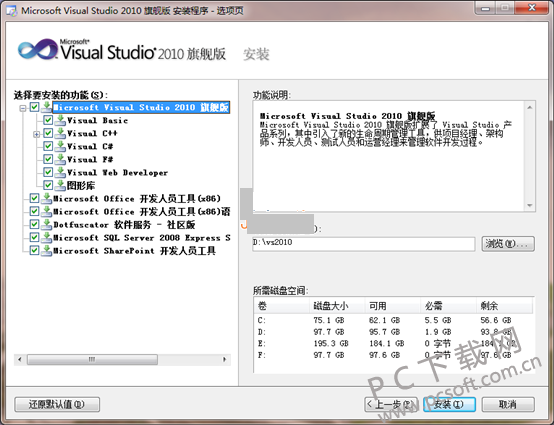Screen dimensions: 554x425
Task: Select the Visual Basic tree item
Action: [x=97, y=120]
